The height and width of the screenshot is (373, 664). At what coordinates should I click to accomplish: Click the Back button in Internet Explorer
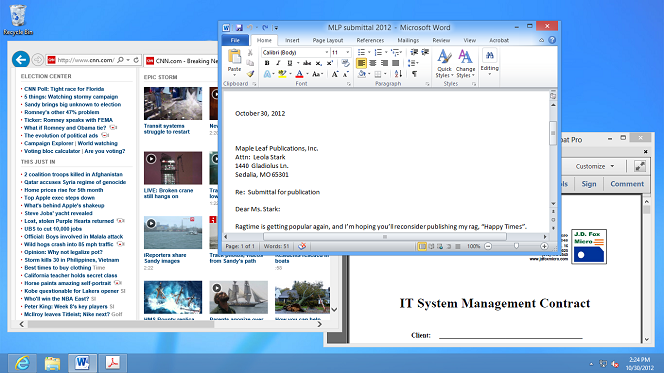click(x=21, y=59)
